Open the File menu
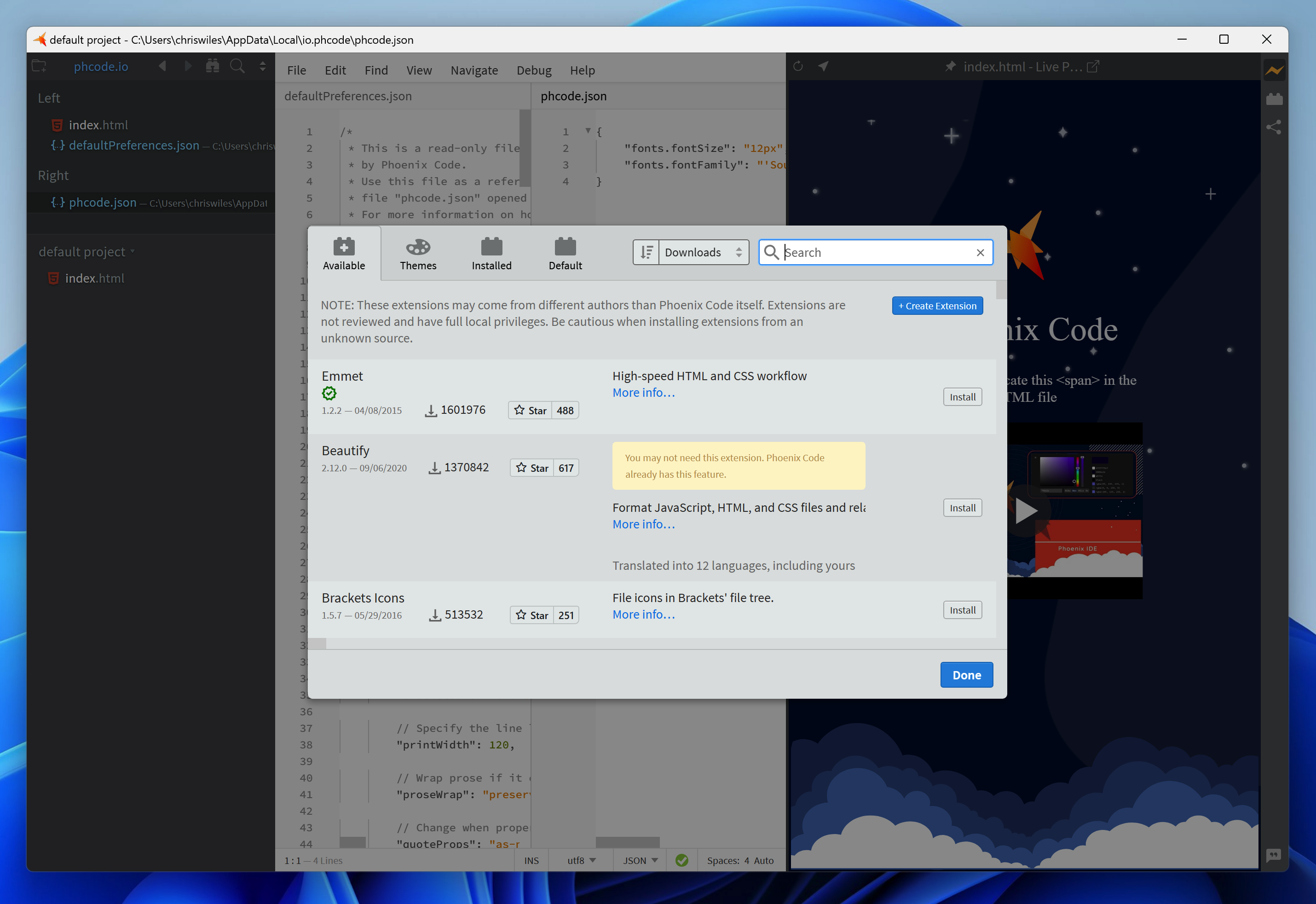Screen dimensions: 1316x904 click(x=297, y=70)
